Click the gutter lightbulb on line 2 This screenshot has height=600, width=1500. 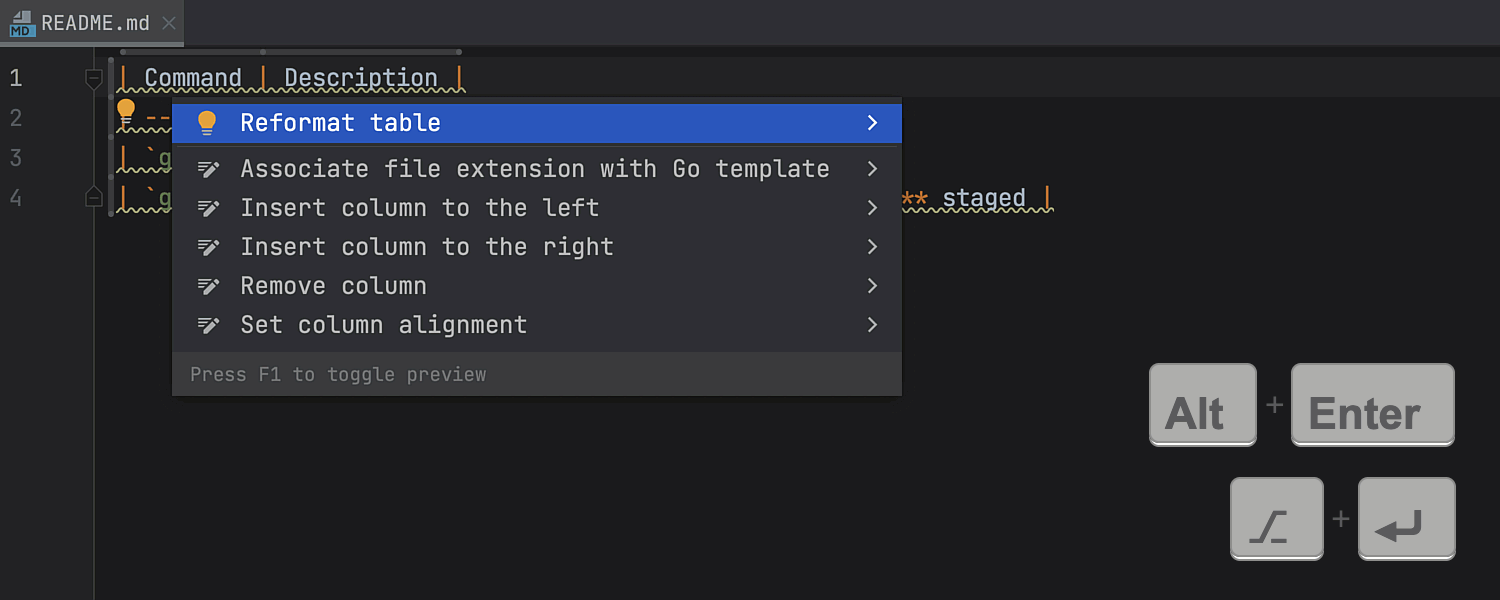[x=126, y=112]
